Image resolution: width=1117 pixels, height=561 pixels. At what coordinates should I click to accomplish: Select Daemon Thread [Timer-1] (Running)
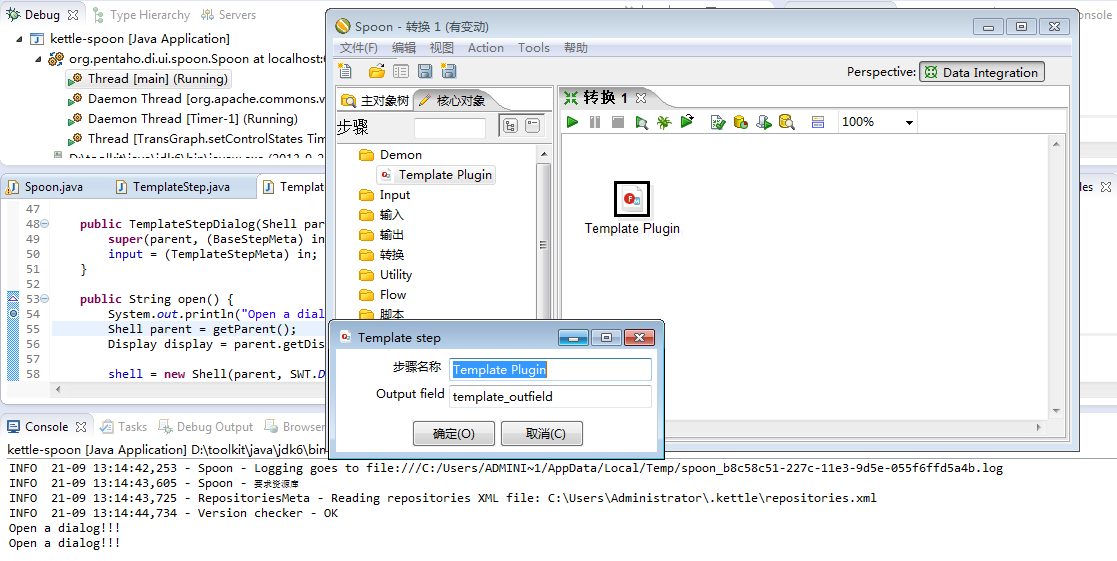click(183, 119)
